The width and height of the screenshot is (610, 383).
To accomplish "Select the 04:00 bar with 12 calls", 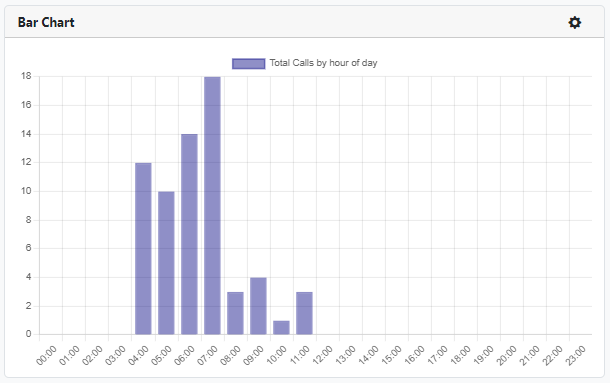I will (143, 248).
